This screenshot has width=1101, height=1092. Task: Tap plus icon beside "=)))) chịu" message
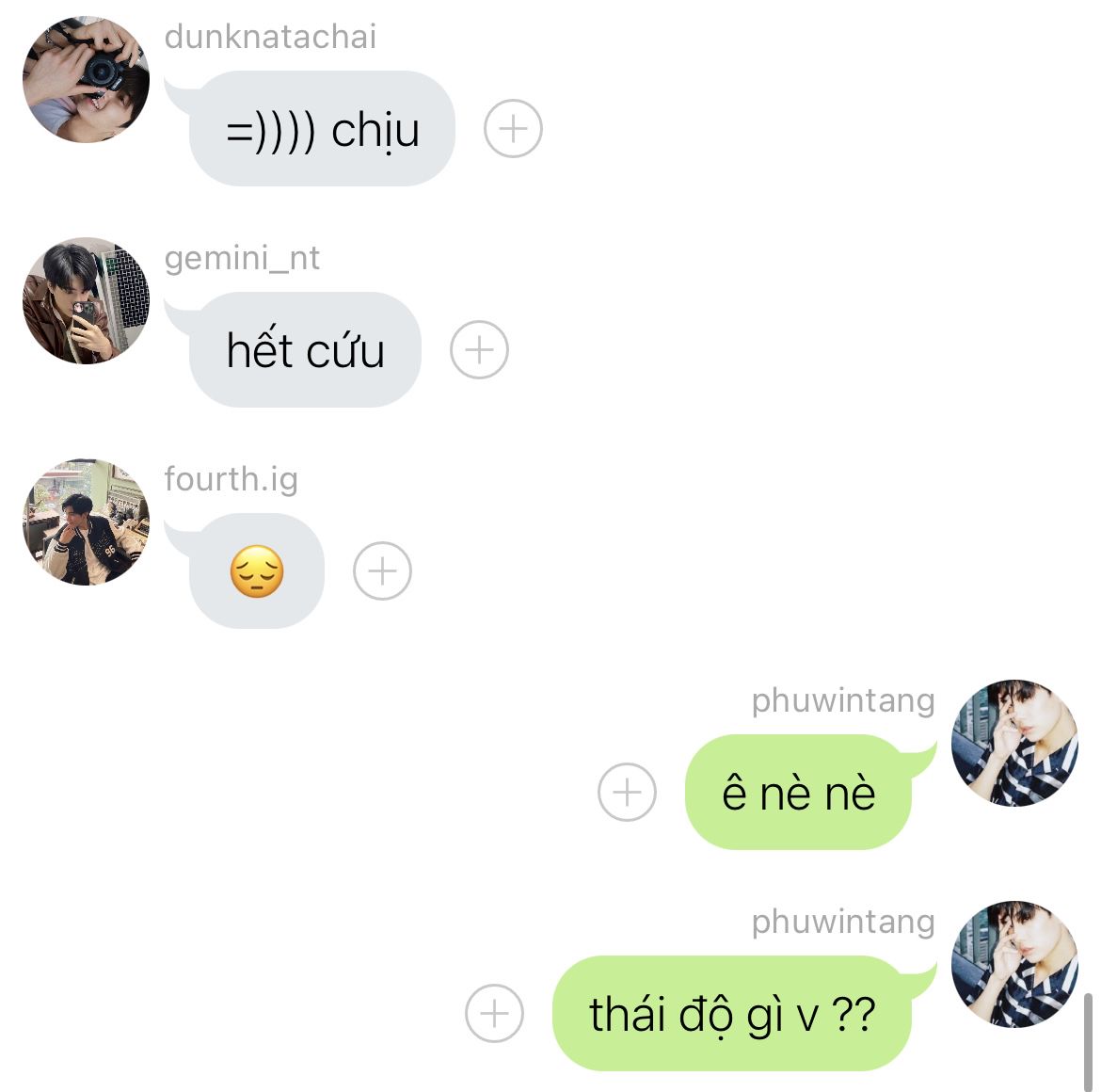(513, 129)
